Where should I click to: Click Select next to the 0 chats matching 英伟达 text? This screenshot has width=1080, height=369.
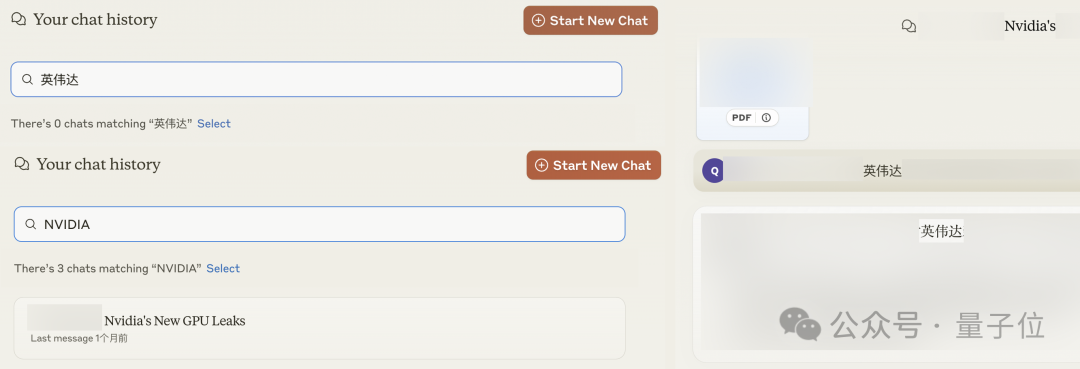click(x=214, y=124)
